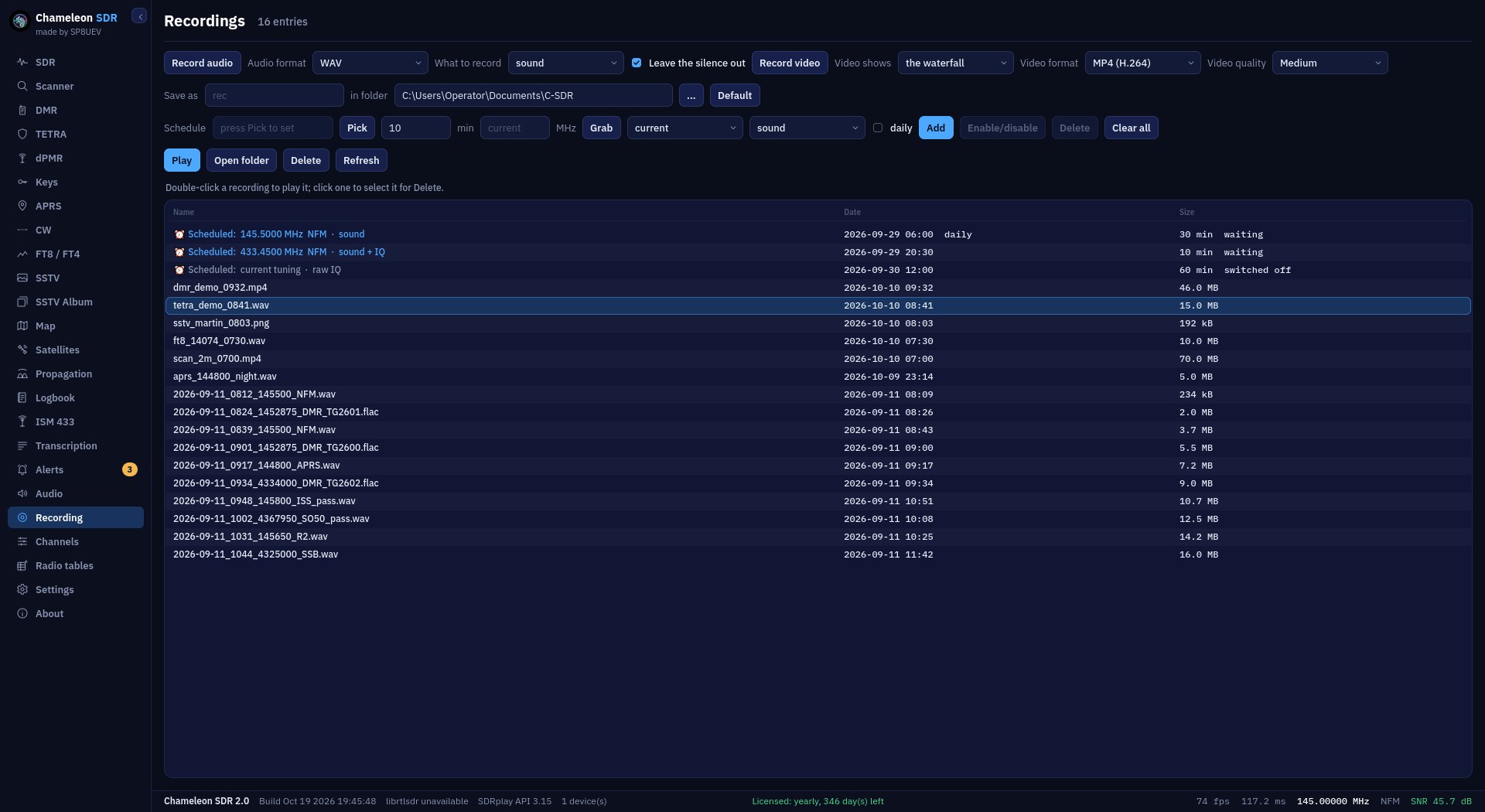Enable the daily schedule checkbox

coord(878,128)
